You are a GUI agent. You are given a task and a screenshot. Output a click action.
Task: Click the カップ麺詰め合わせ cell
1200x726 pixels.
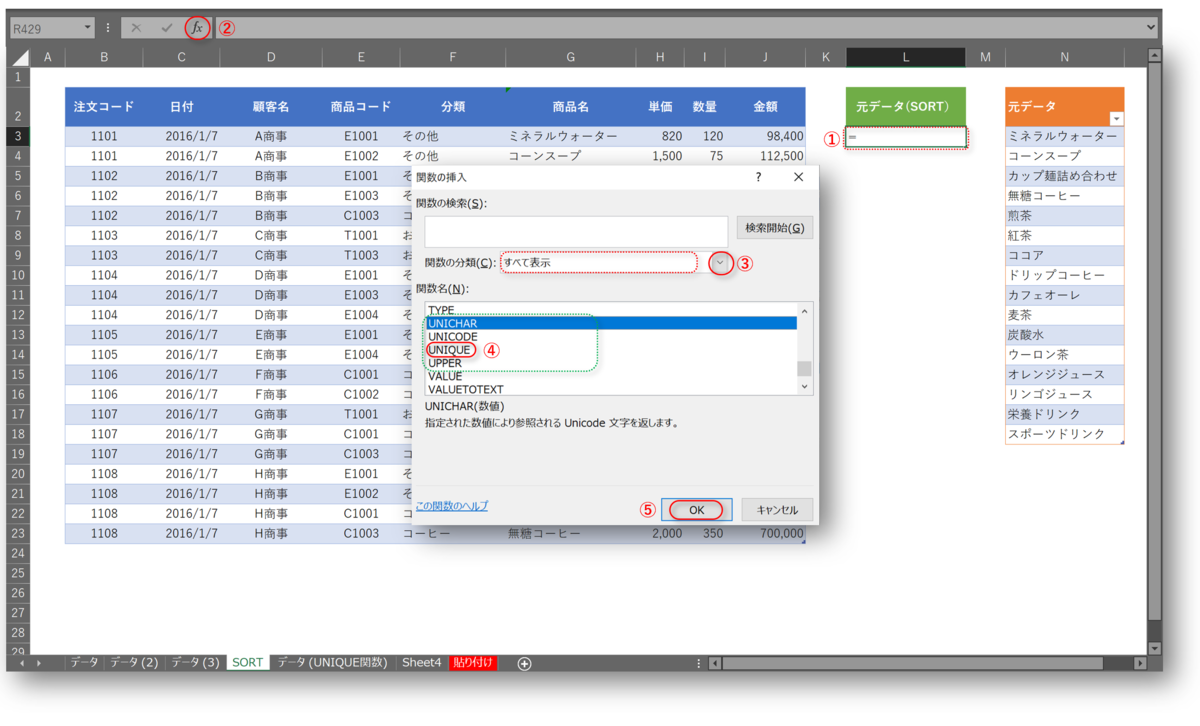click(1064, 176)
